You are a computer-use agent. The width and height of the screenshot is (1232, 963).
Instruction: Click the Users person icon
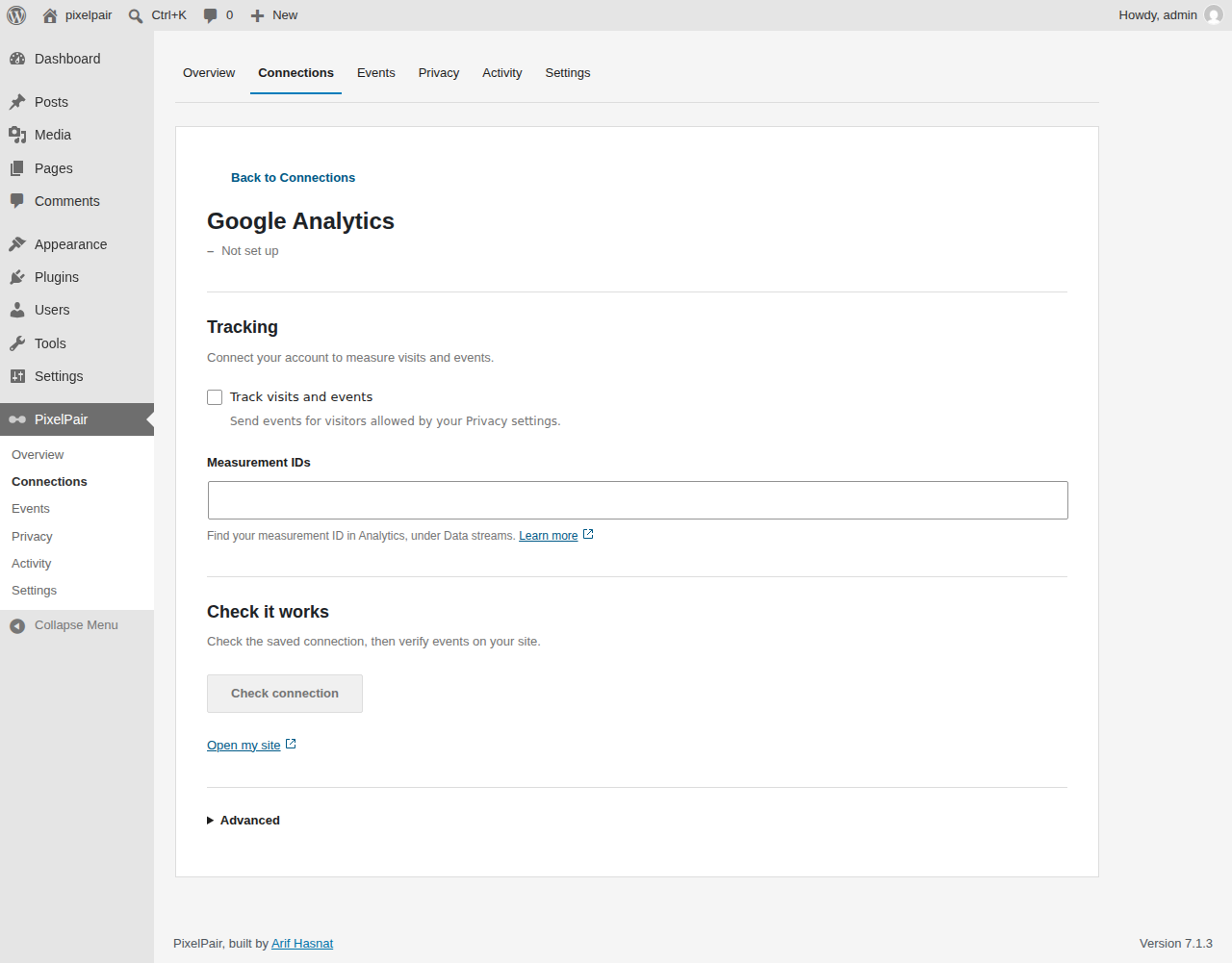point(17,310)
